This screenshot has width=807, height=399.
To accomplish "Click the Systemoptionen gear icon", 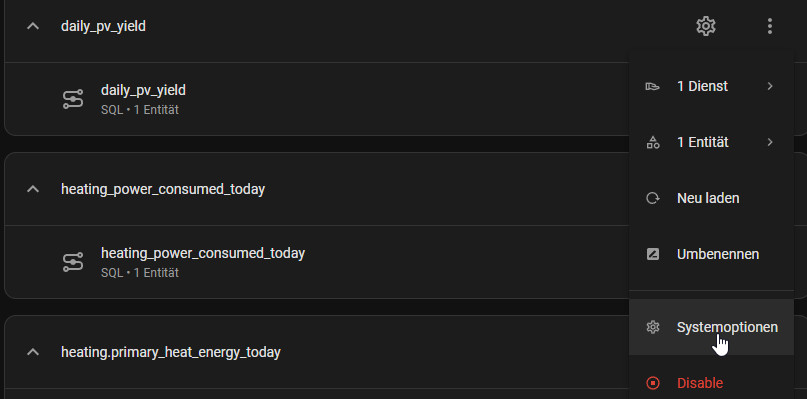I will (x=653, y=327).
